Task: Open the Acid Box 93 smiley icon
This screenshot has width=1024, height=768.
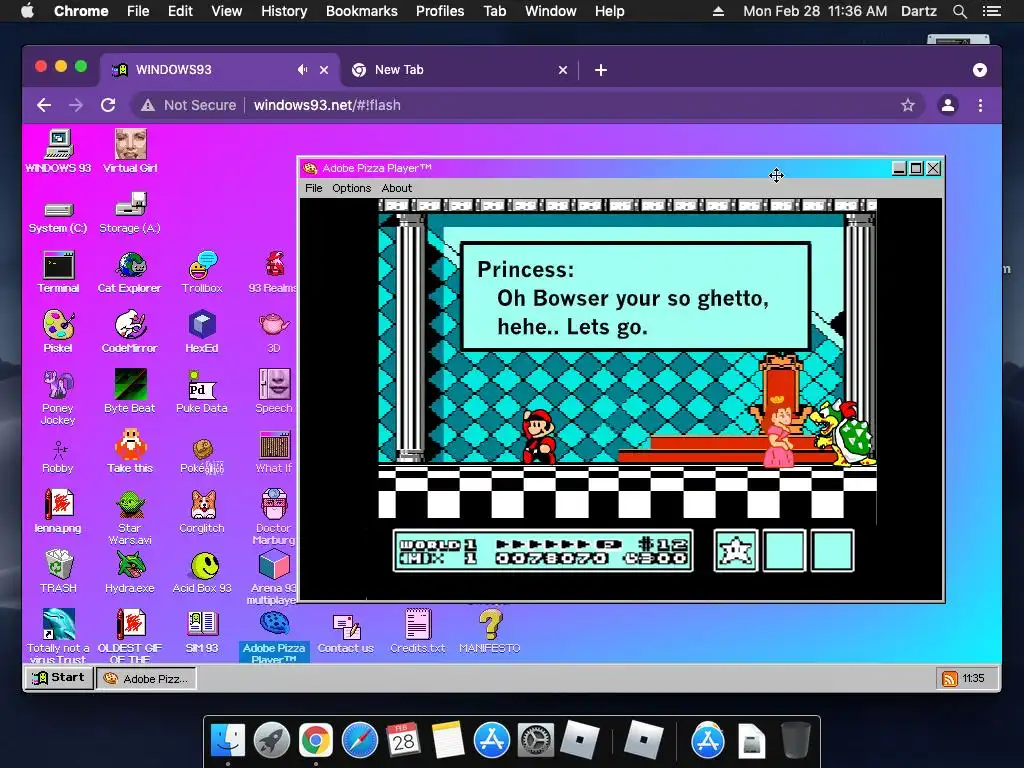Action: (202, 573)
